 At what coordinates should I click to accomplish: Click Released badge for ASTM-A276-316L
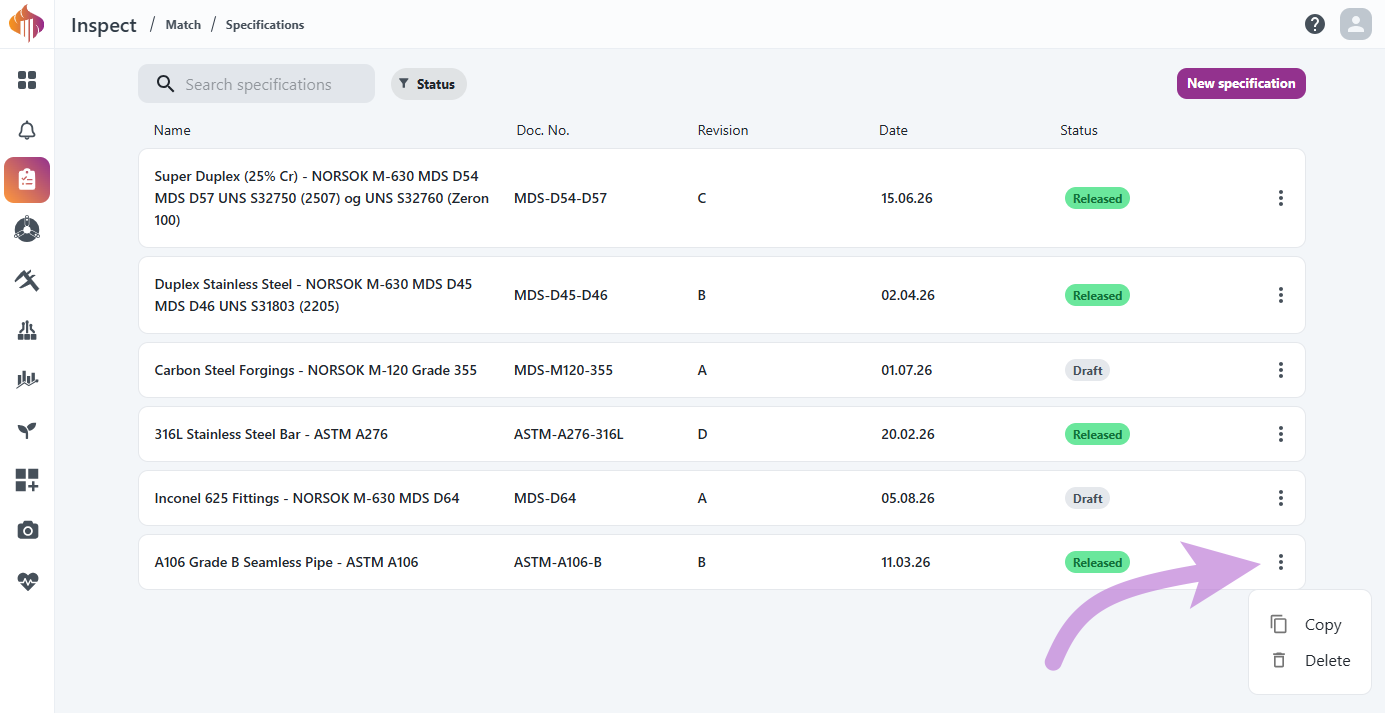(x=1097, y=434)
